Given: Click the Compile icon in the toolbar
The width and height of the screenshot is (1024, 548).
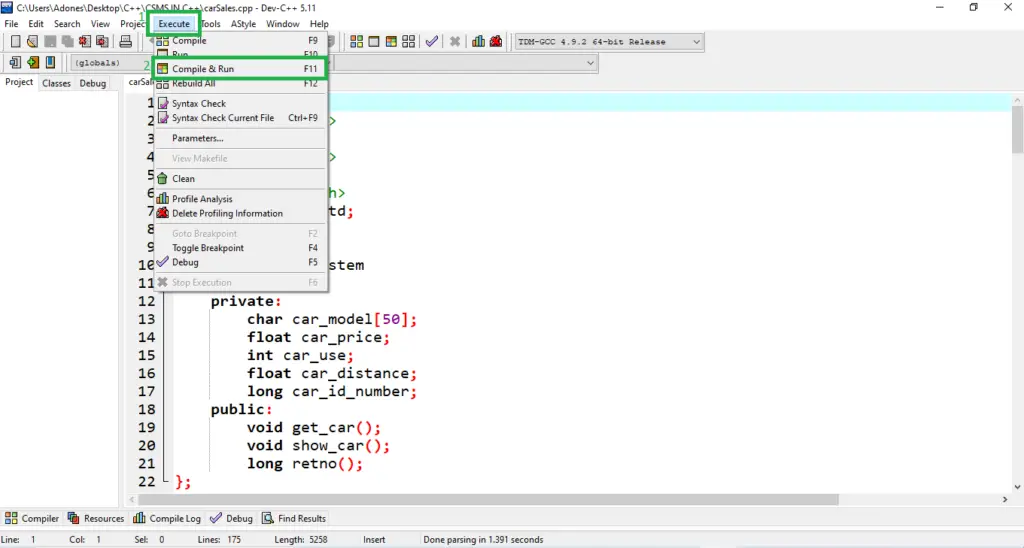Looking at the screenshot, I should pyautogui.click(x=357, y=41).
